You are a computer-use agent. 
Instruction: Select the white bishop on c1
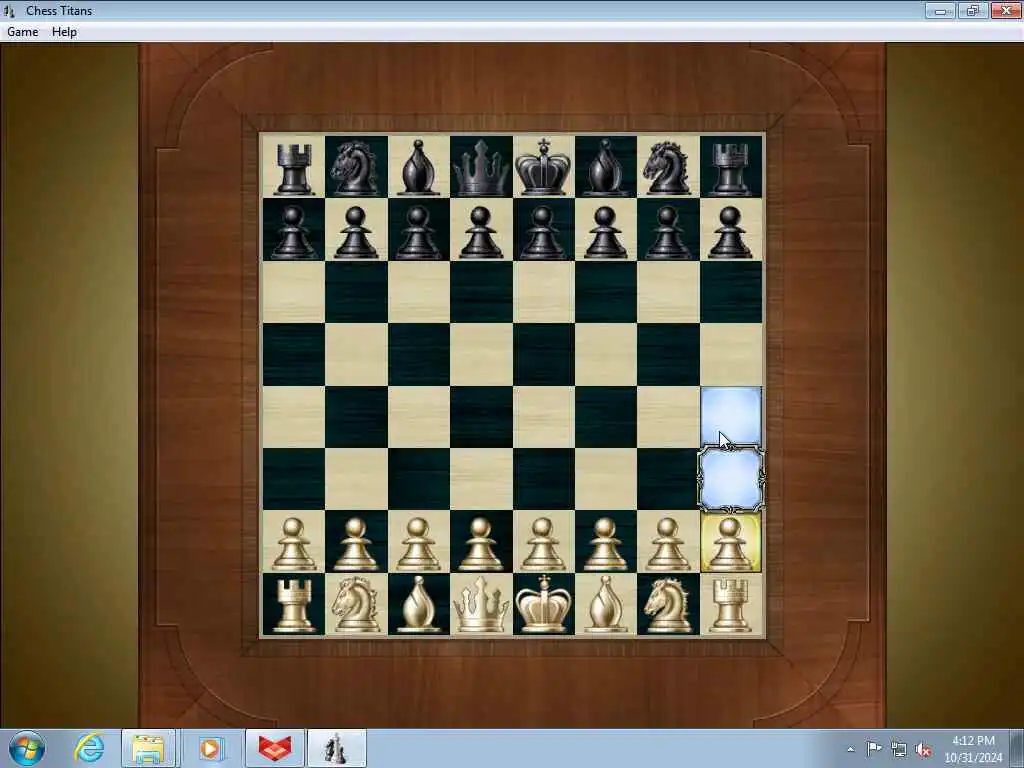point(418,604)
